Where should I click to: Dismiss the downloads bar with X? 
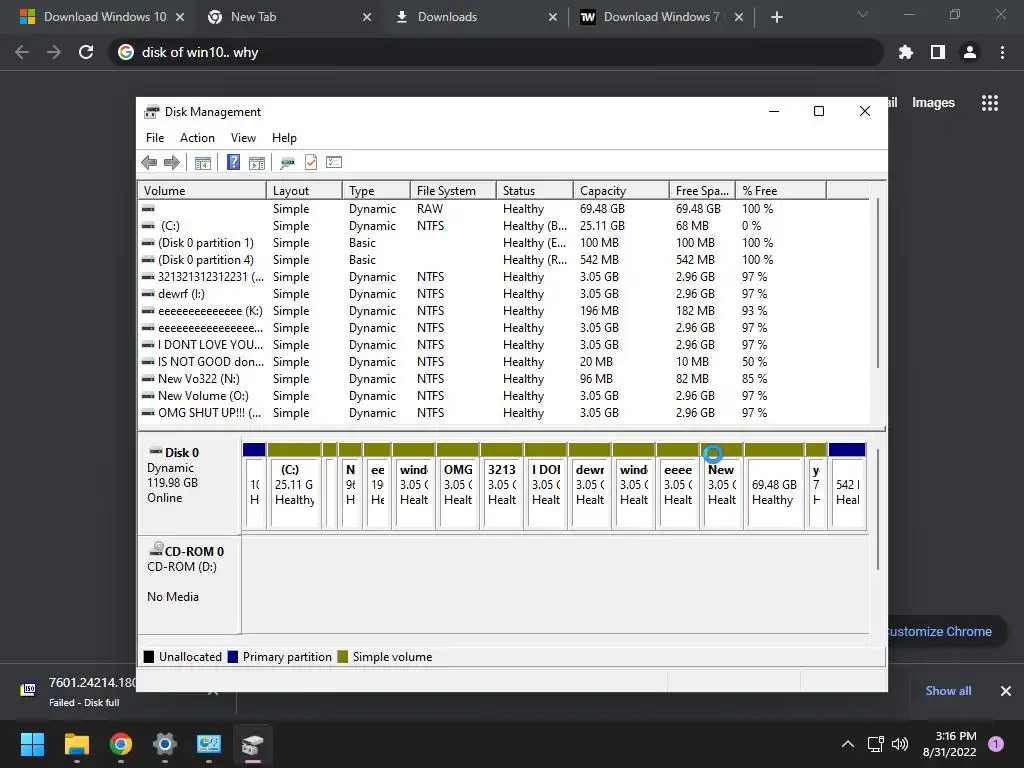coord(1006,691)
